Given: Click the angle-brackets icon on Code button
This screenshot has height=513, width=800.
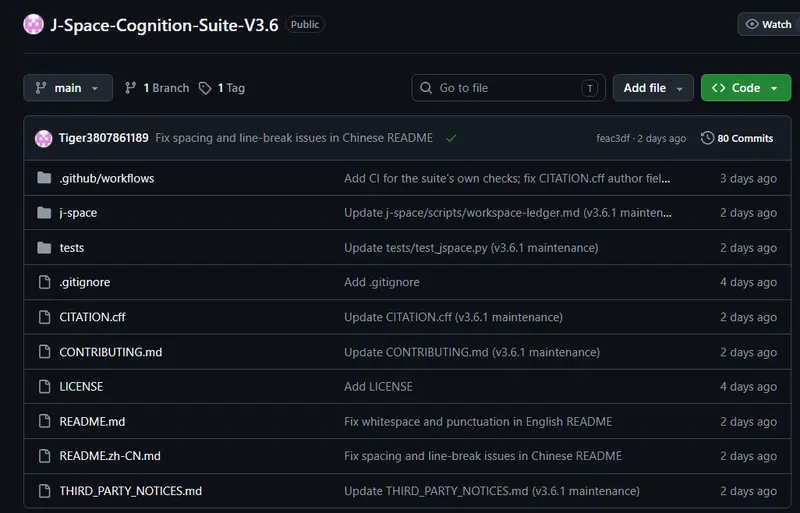Looking at the screenshot, I should pos(718,88).
